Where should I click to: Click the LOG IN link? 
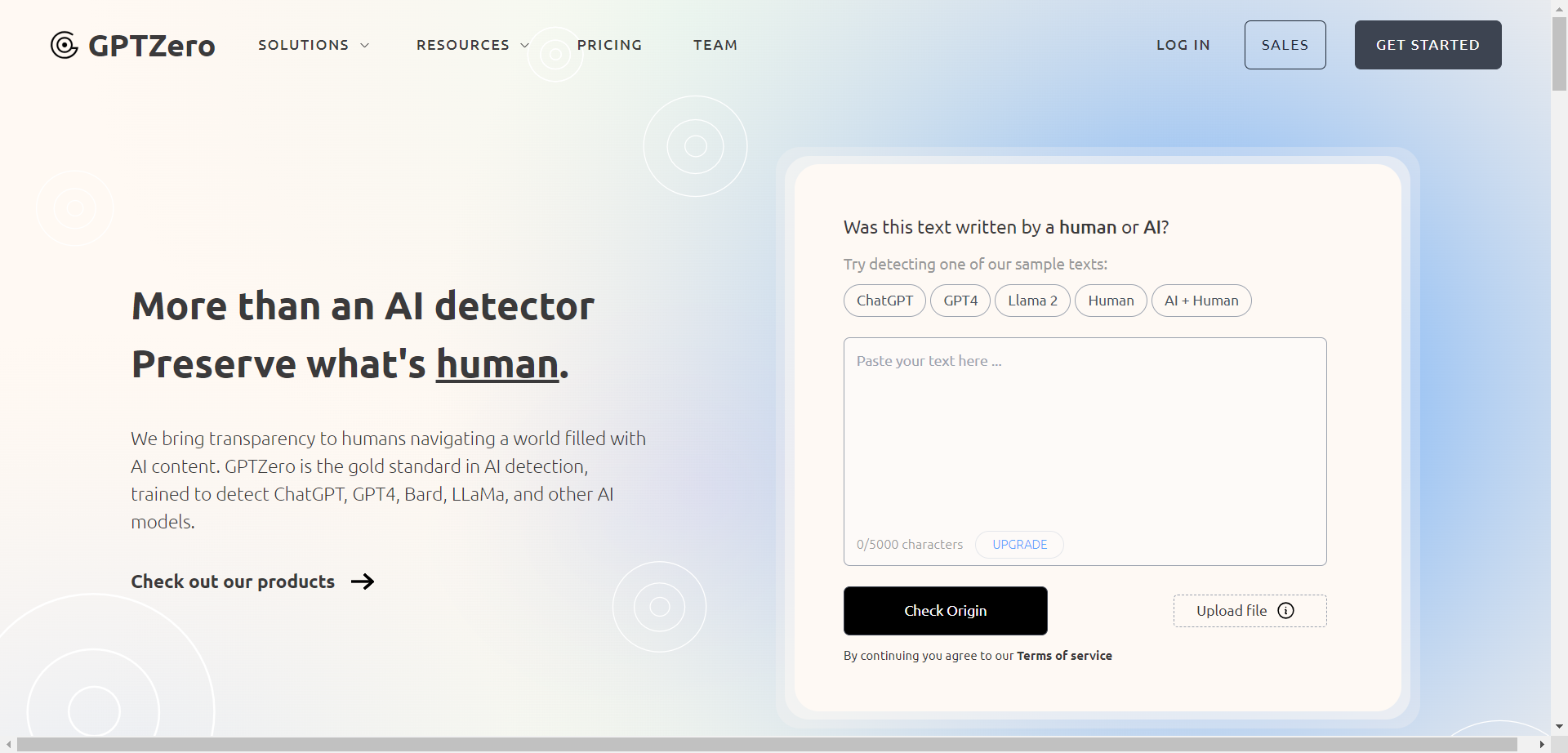(1183, 45)
